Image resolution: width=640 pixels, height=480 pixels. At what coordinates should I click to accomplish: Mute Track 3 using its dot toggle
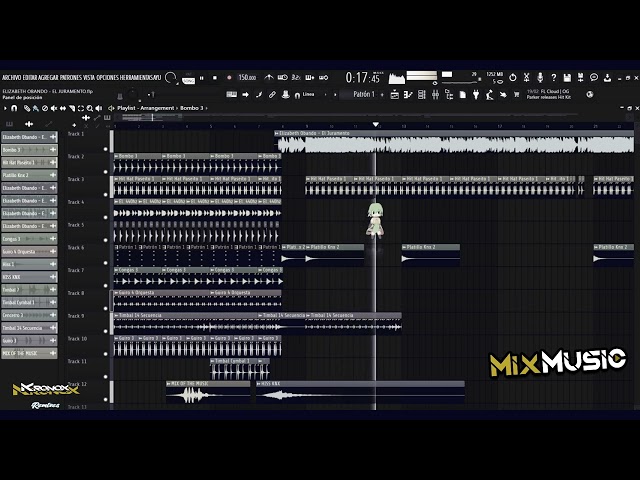(106, 195)
